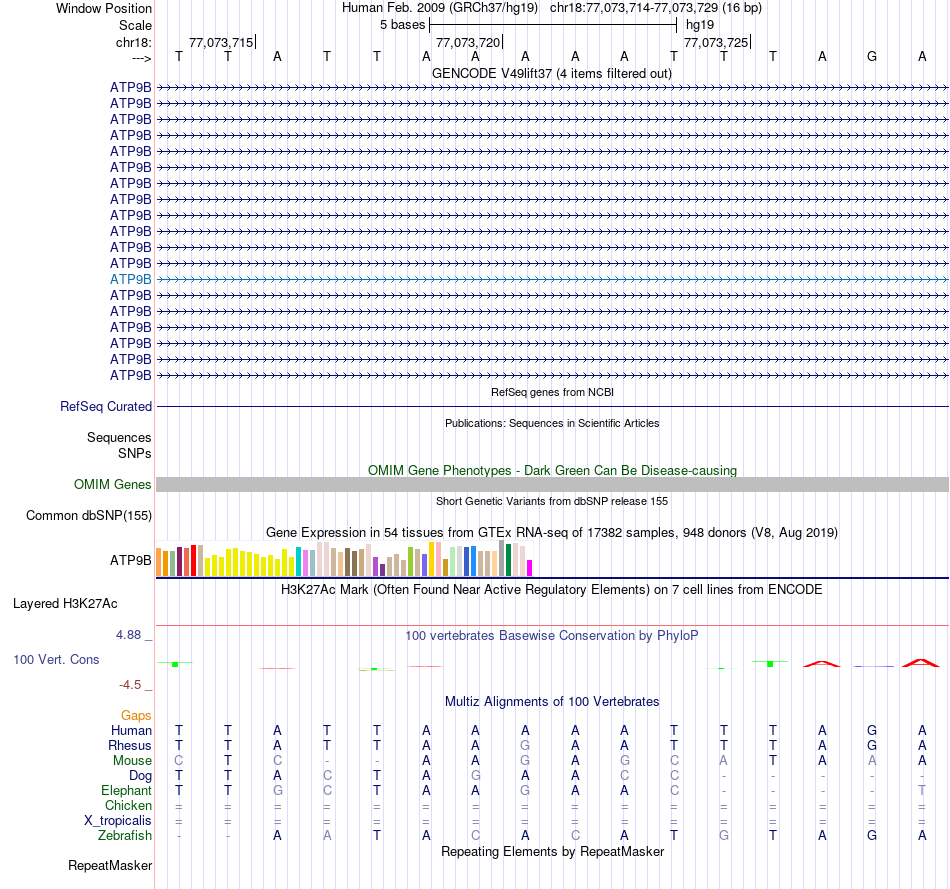The width and height of the screenshot is (950, 889).
Task: Click the light-blue highlighted ATP9B transcript label
Action: [130, 279]
